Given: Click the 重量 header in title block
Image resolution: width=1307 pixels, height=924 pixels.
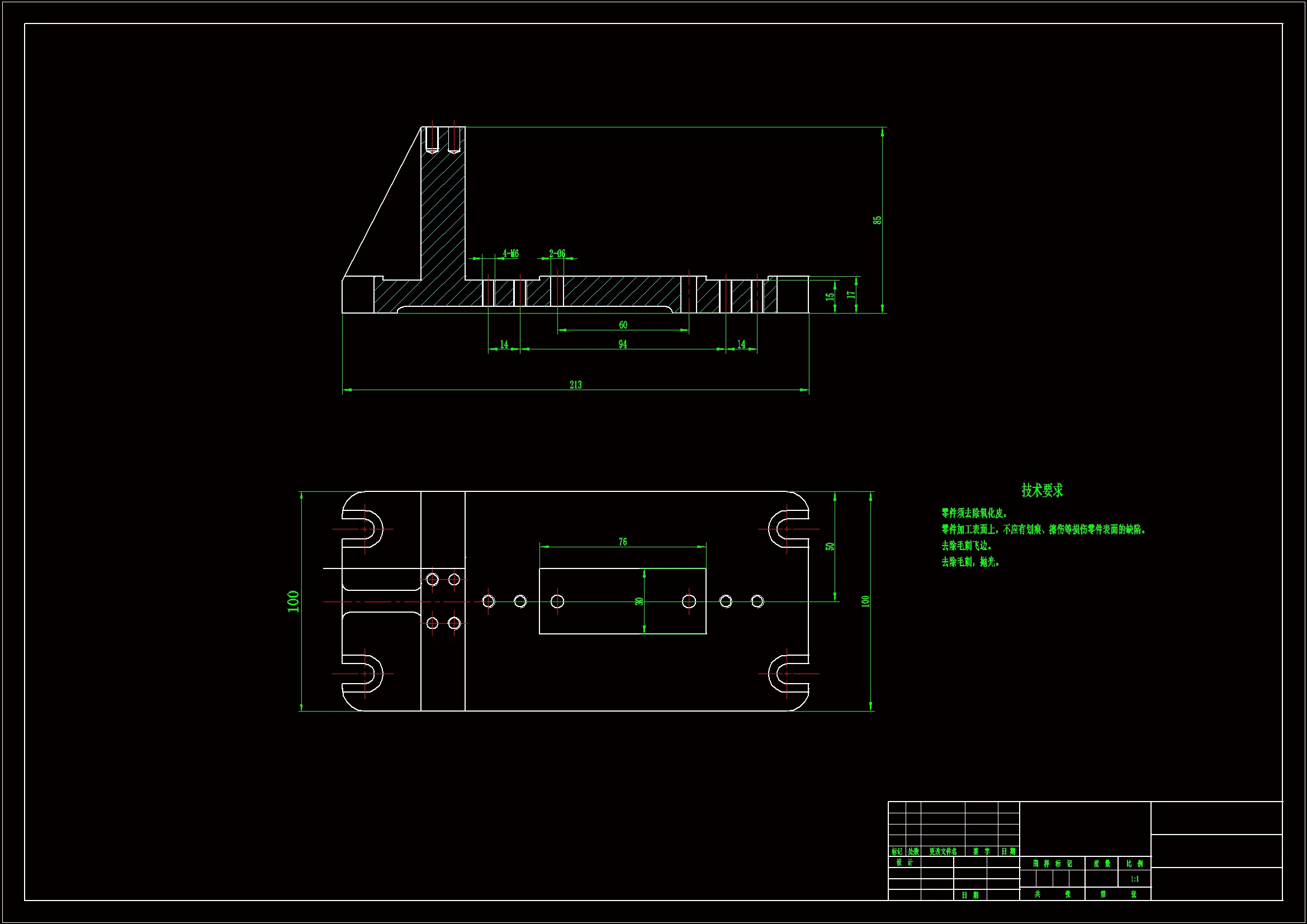Looking at the screenshot, I should pos(1101,864).
